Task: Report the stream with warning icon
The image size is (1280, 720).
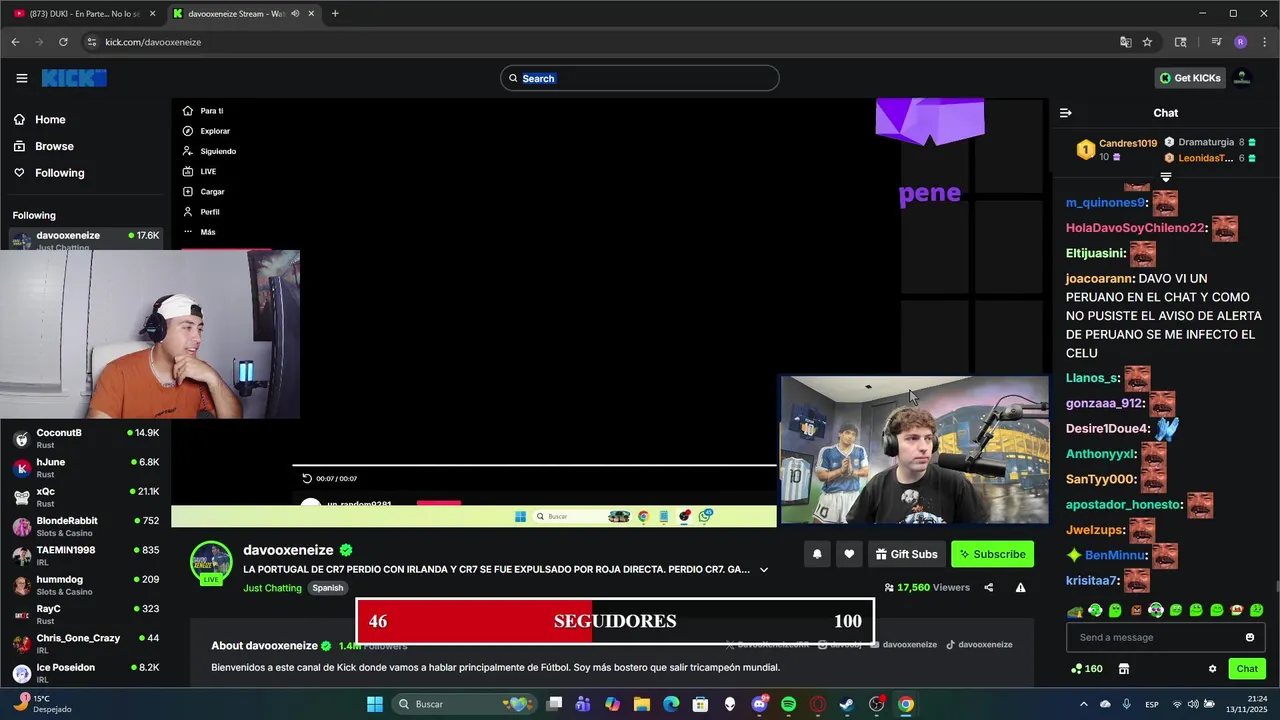Action: (1020, 588)
